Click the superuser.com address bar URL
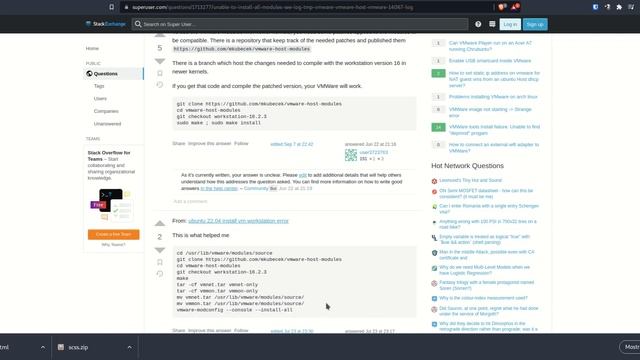 coord(273,7)
